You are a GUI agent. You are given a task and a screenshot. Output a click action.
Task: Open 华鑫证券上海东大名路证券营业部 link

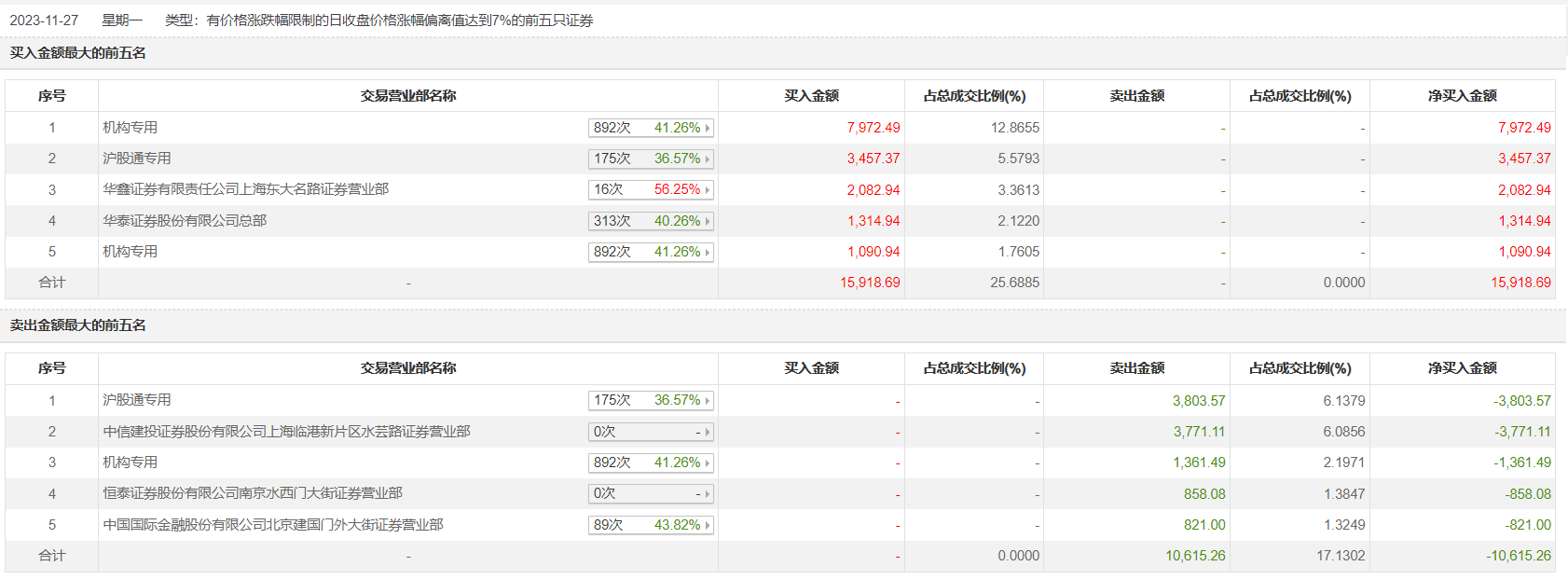click(245, 189)
